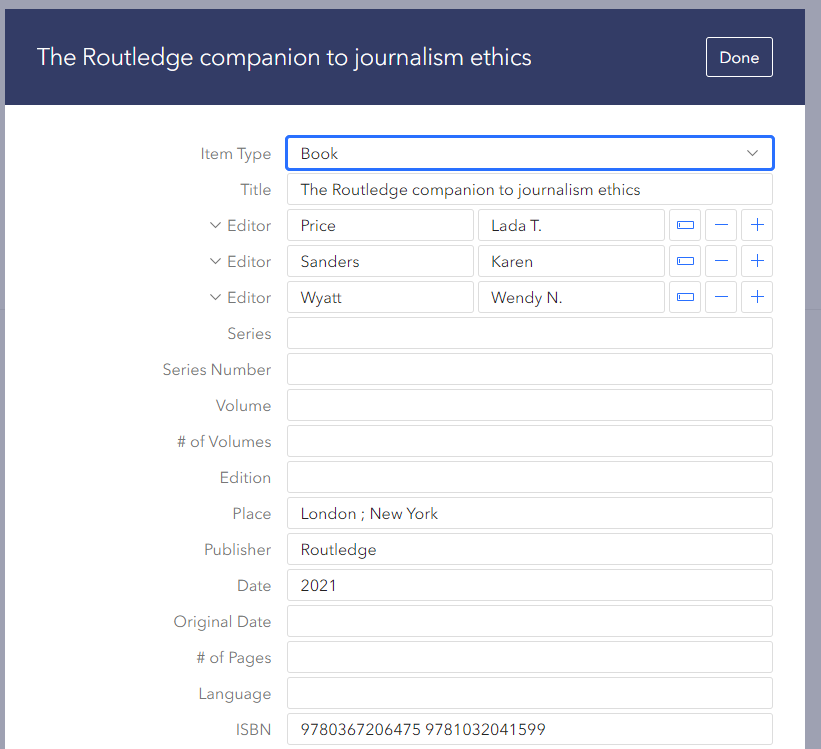
Task: Toggle Sanders name into one field
Action: pyautogui.click(x=685, y=261)
